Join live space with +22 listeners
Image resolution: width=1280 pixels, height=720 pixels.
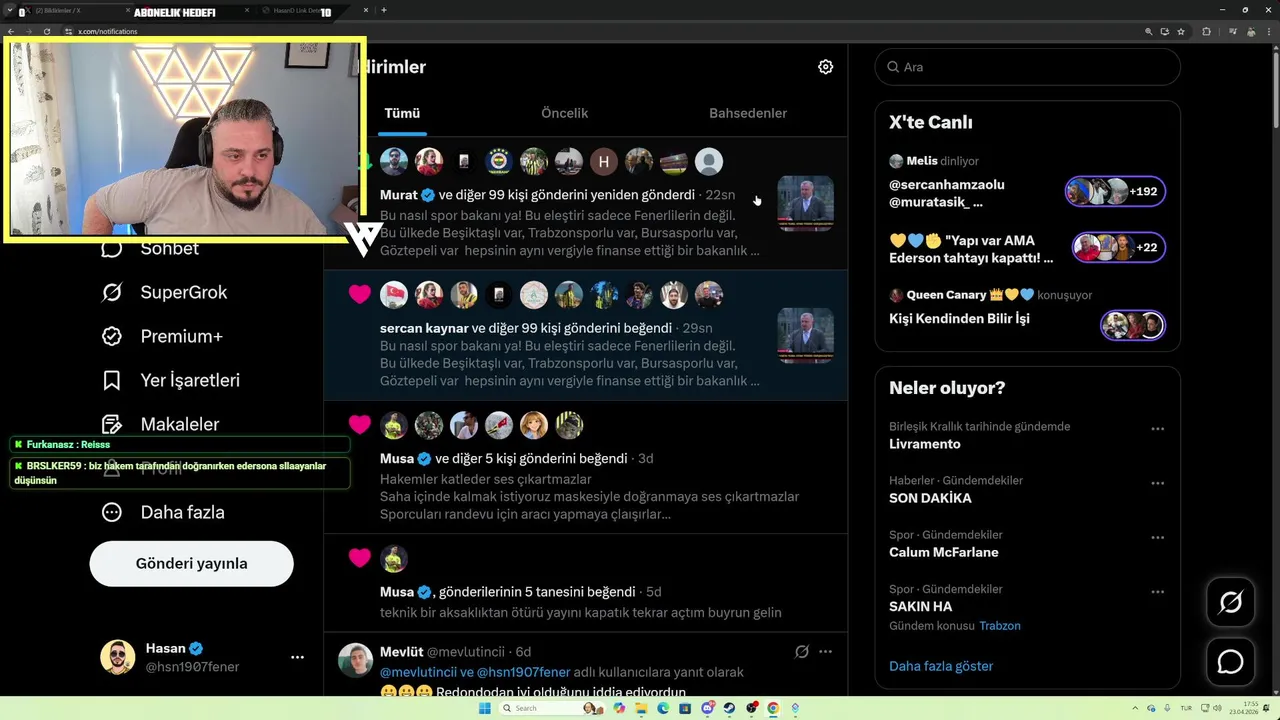click(x=1118, y=247)
